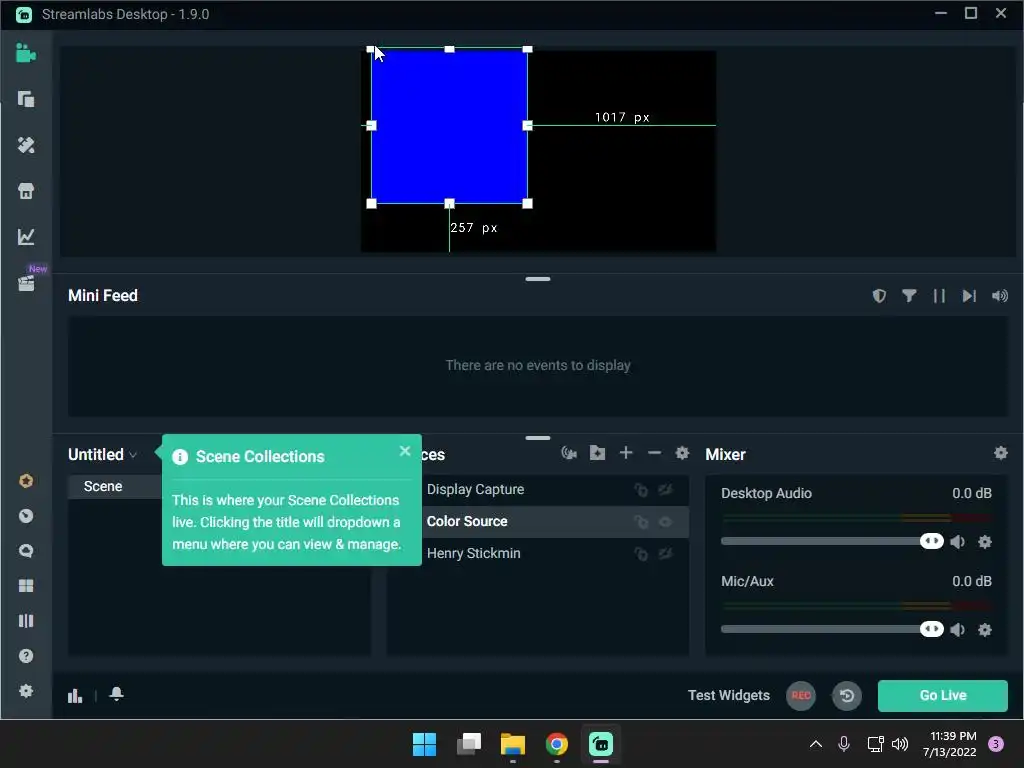Image resolution: width=1024 pixels, height=768 pixels.
Task: Open the Mini Feed filter funnel icon
Action: pyautogui.click(x=909, y=296)
